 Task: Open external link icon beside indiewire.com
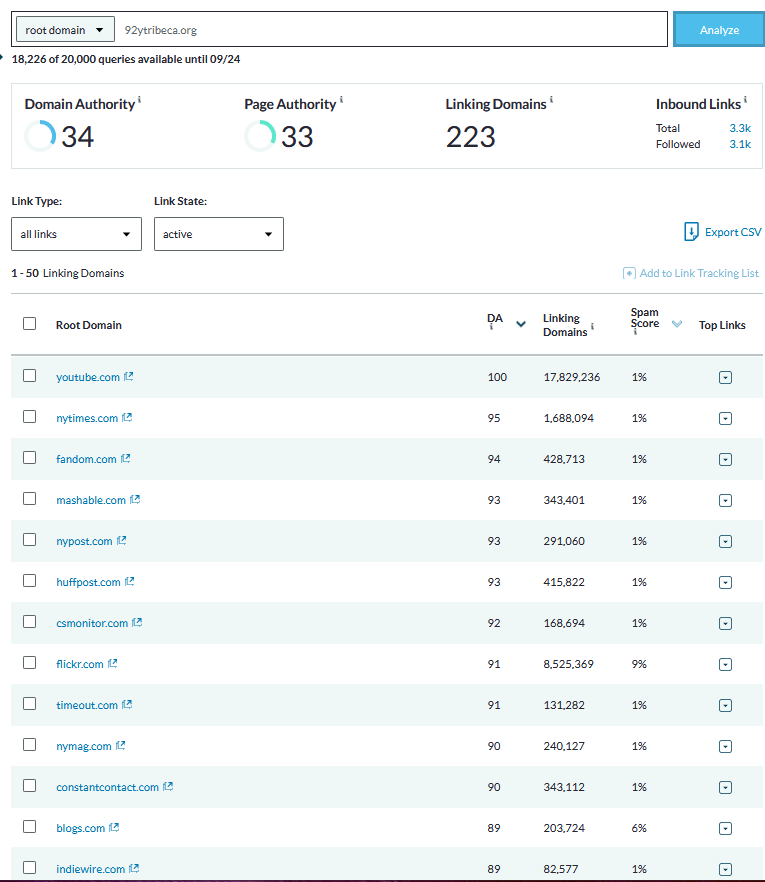point(133,869)
